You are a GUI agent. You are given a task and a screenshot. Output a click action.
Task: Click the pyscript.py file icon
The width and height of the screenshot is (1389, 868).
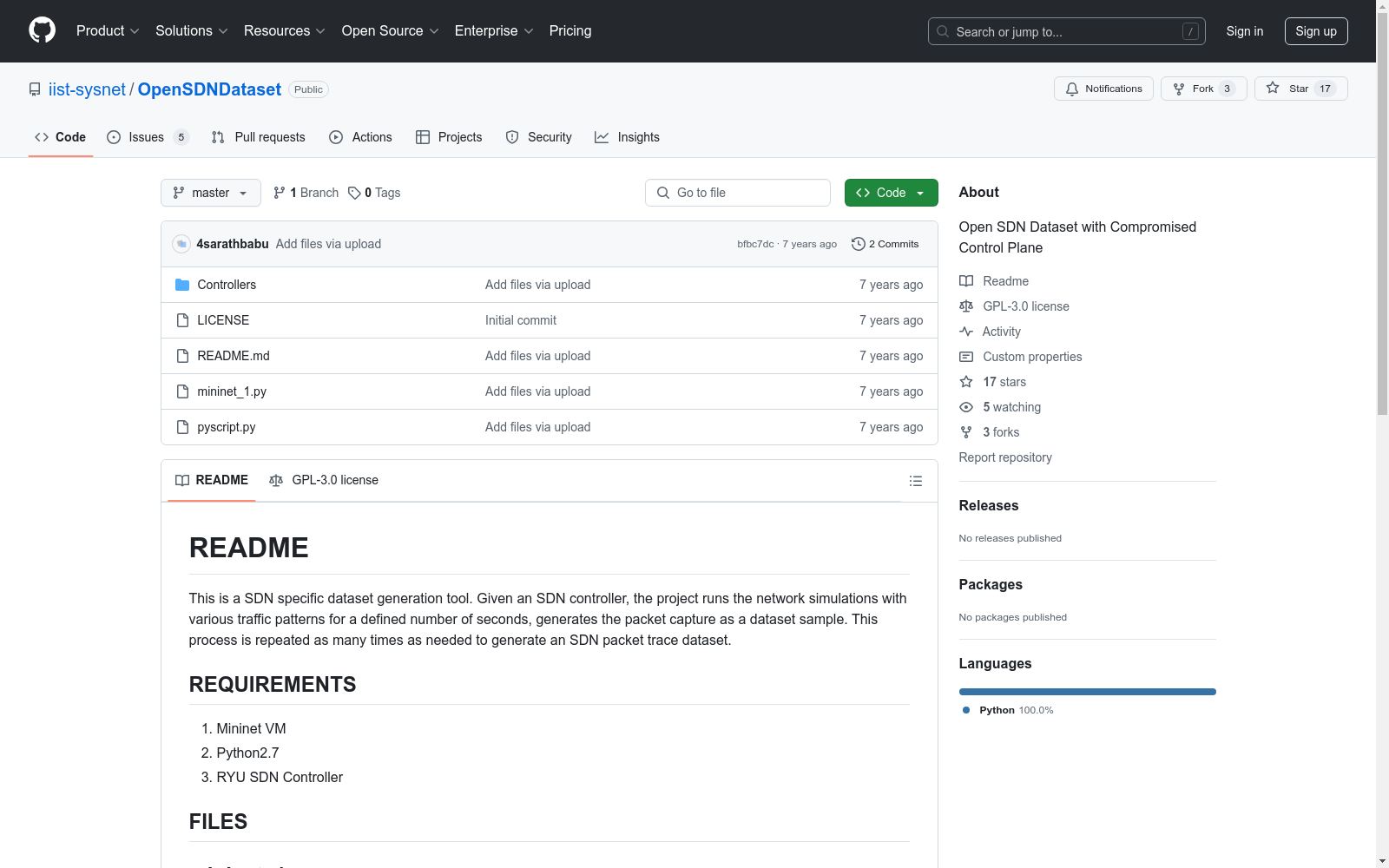tap(182, 427)
